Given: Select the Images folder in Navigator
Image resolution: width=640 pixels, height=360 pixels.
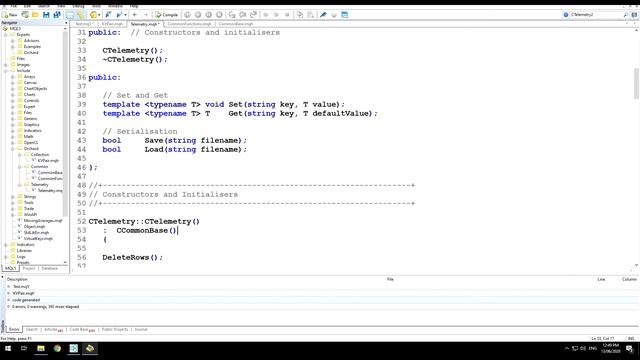Looking at the screenshot, I should [x=23, y=64].
